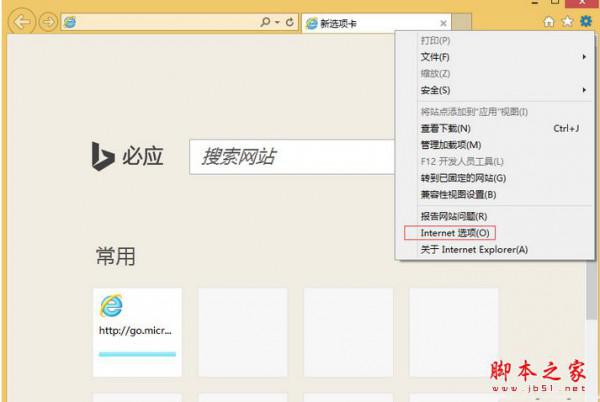Click the 常用 heading text
The image size is (600, 402).
tap(116, 256)
